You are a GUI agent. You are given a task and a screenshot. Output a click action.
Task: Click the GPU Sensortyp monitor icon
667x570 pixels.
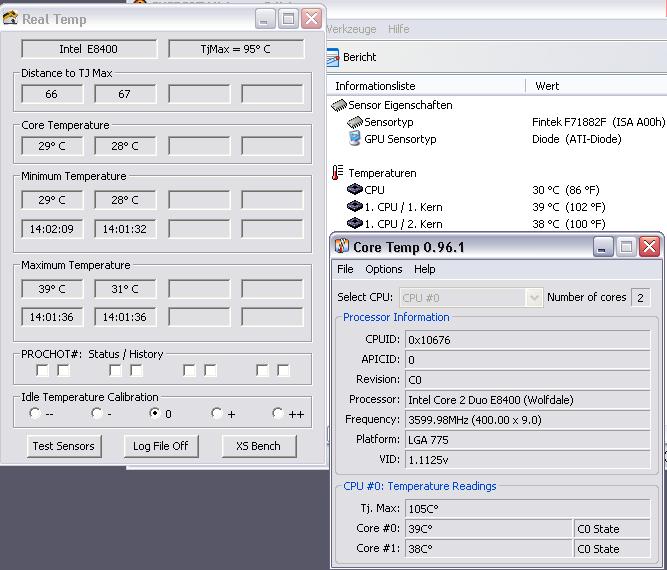pos(354,139)
